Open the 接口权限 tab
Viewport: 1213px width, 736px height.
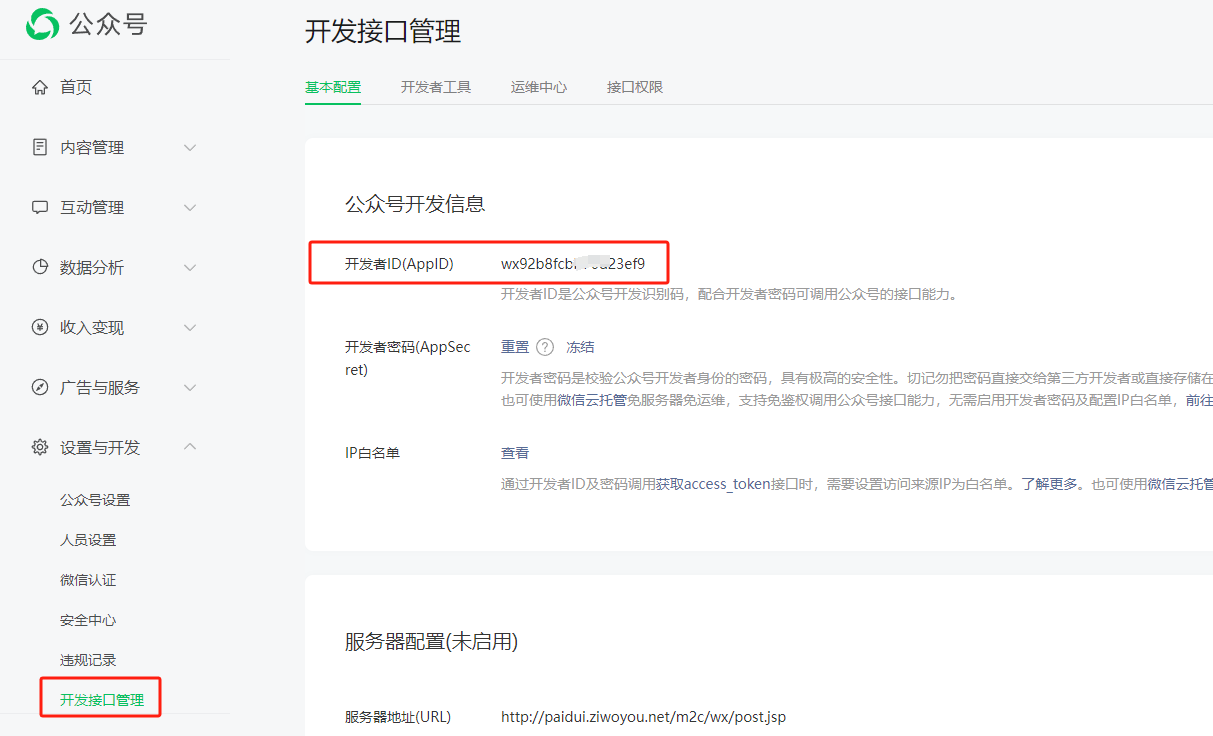tap(635, 87)
